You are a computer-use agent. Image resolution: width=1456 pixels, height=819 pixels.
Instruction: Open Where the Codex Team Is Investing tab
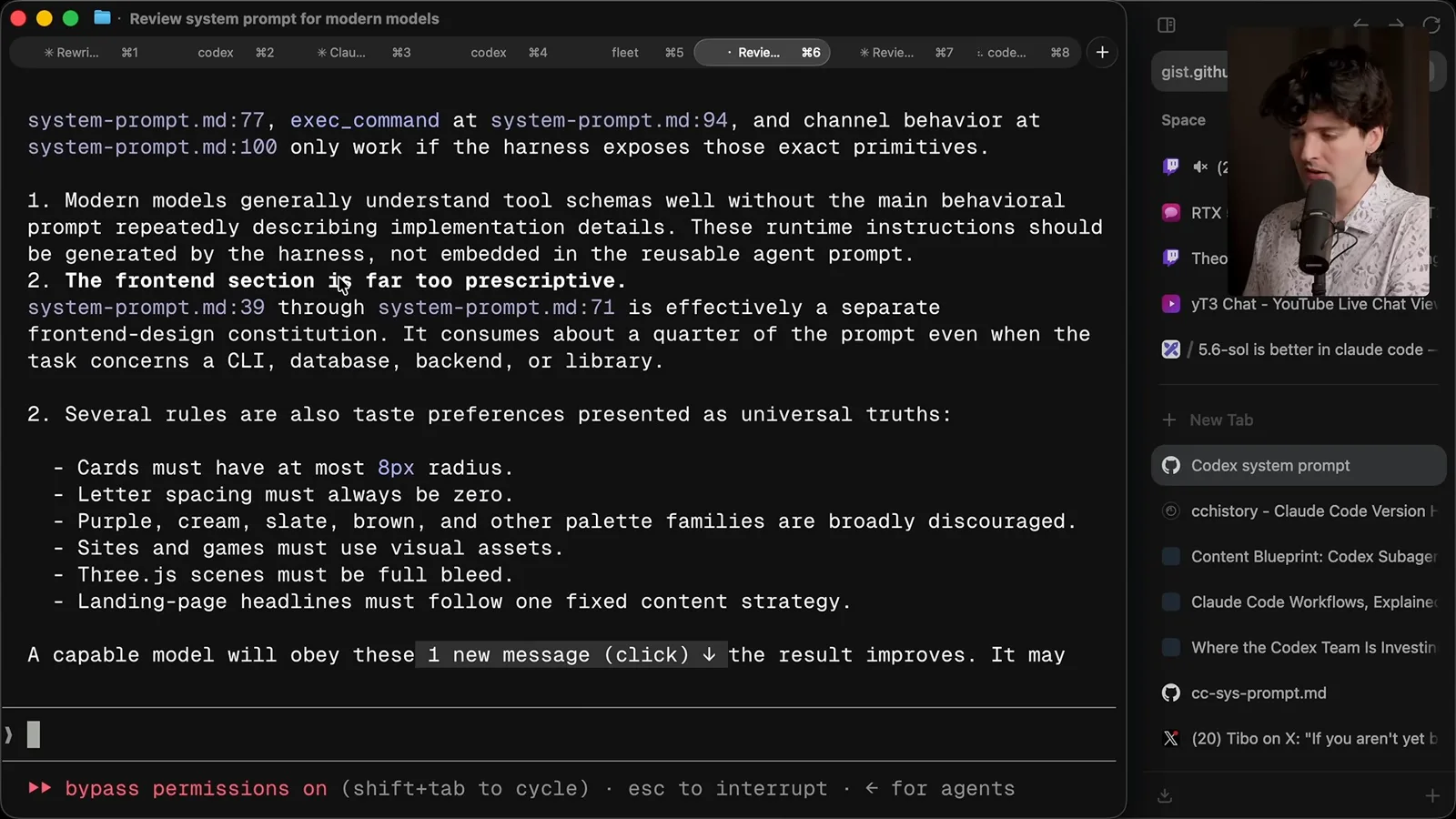tap(1299, 647)
